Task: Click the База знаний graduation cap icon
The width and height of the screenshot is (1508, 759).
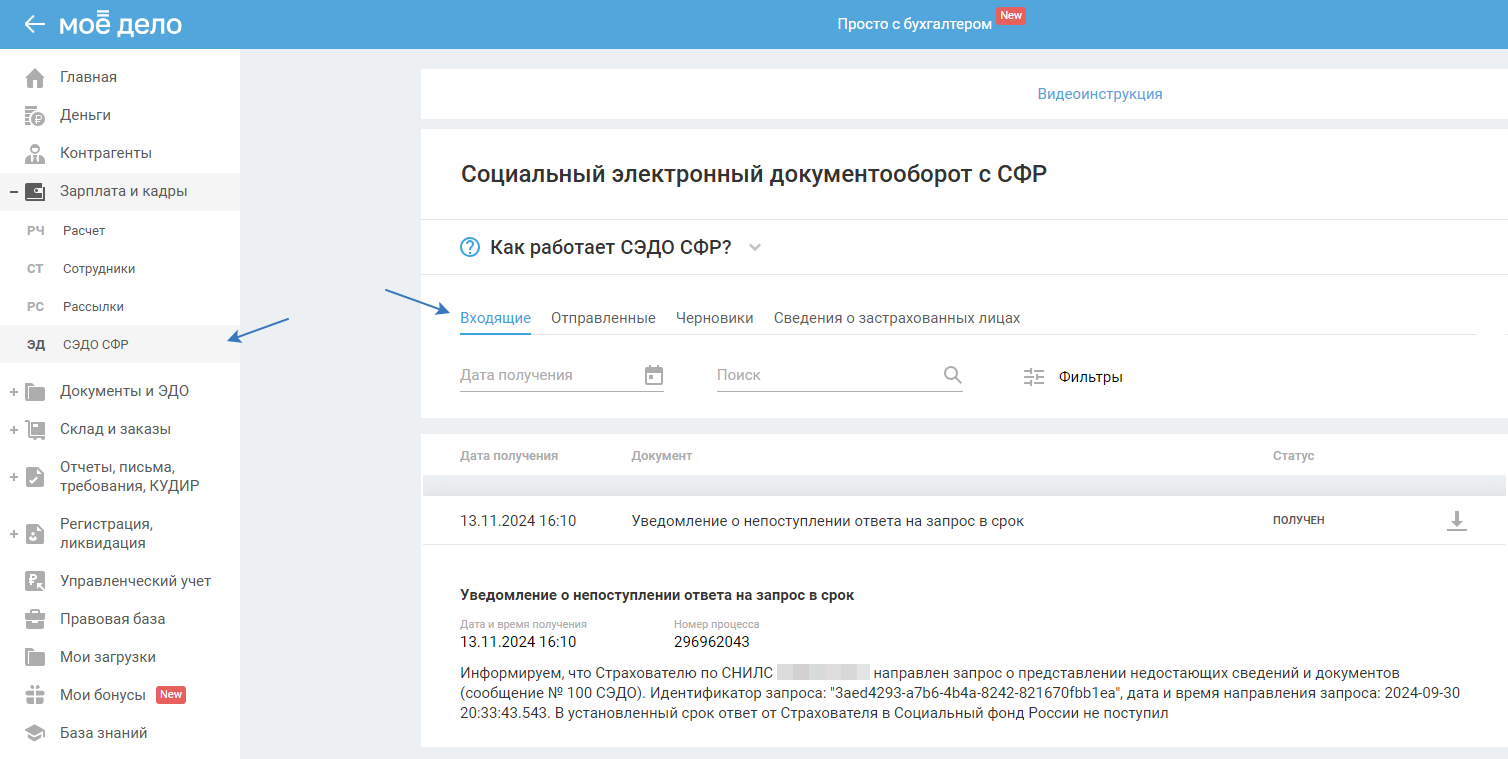Action: (35, 733)
